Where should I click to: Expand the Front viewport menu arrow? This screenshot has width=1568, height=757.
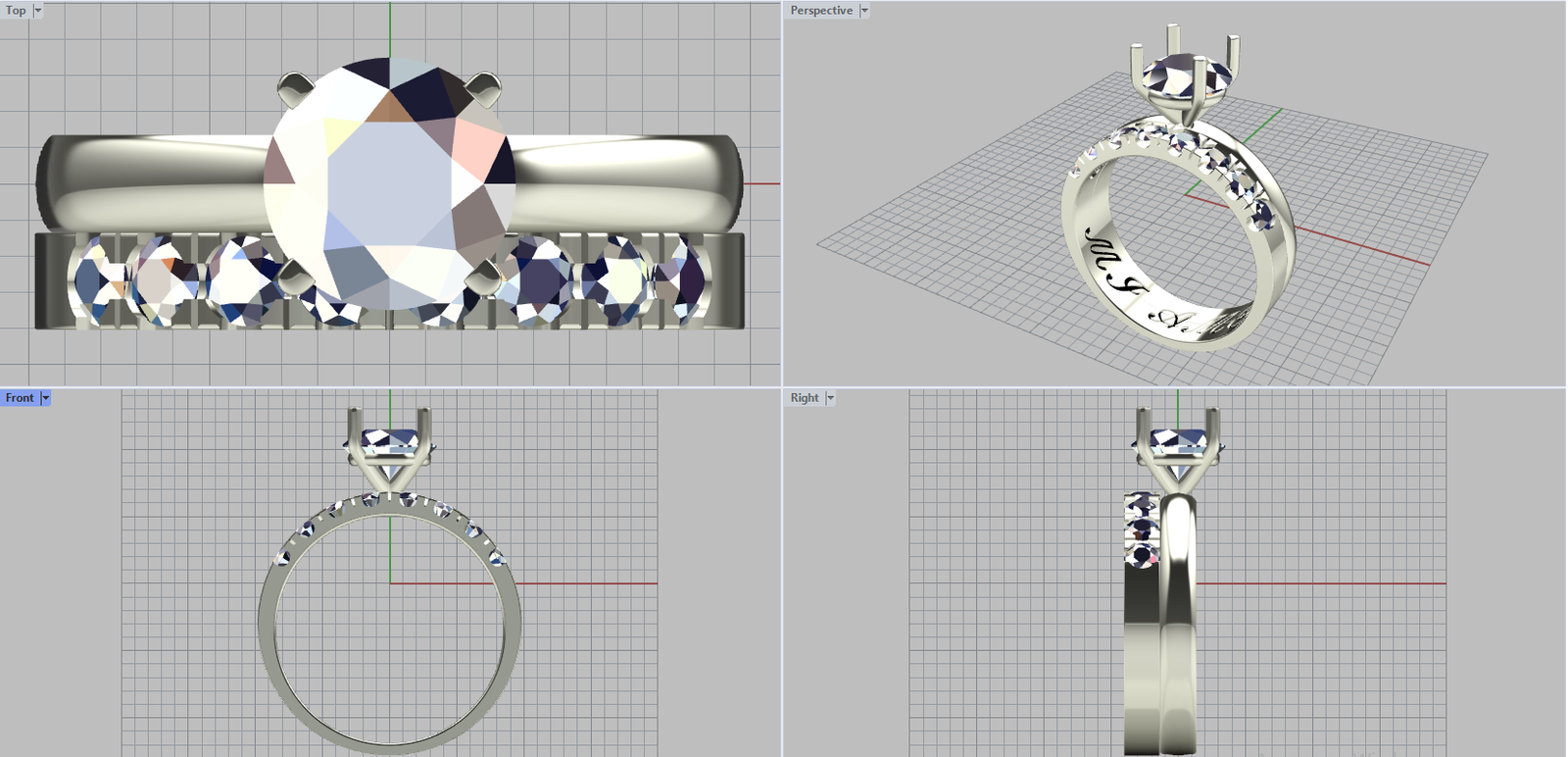(45, 398)
